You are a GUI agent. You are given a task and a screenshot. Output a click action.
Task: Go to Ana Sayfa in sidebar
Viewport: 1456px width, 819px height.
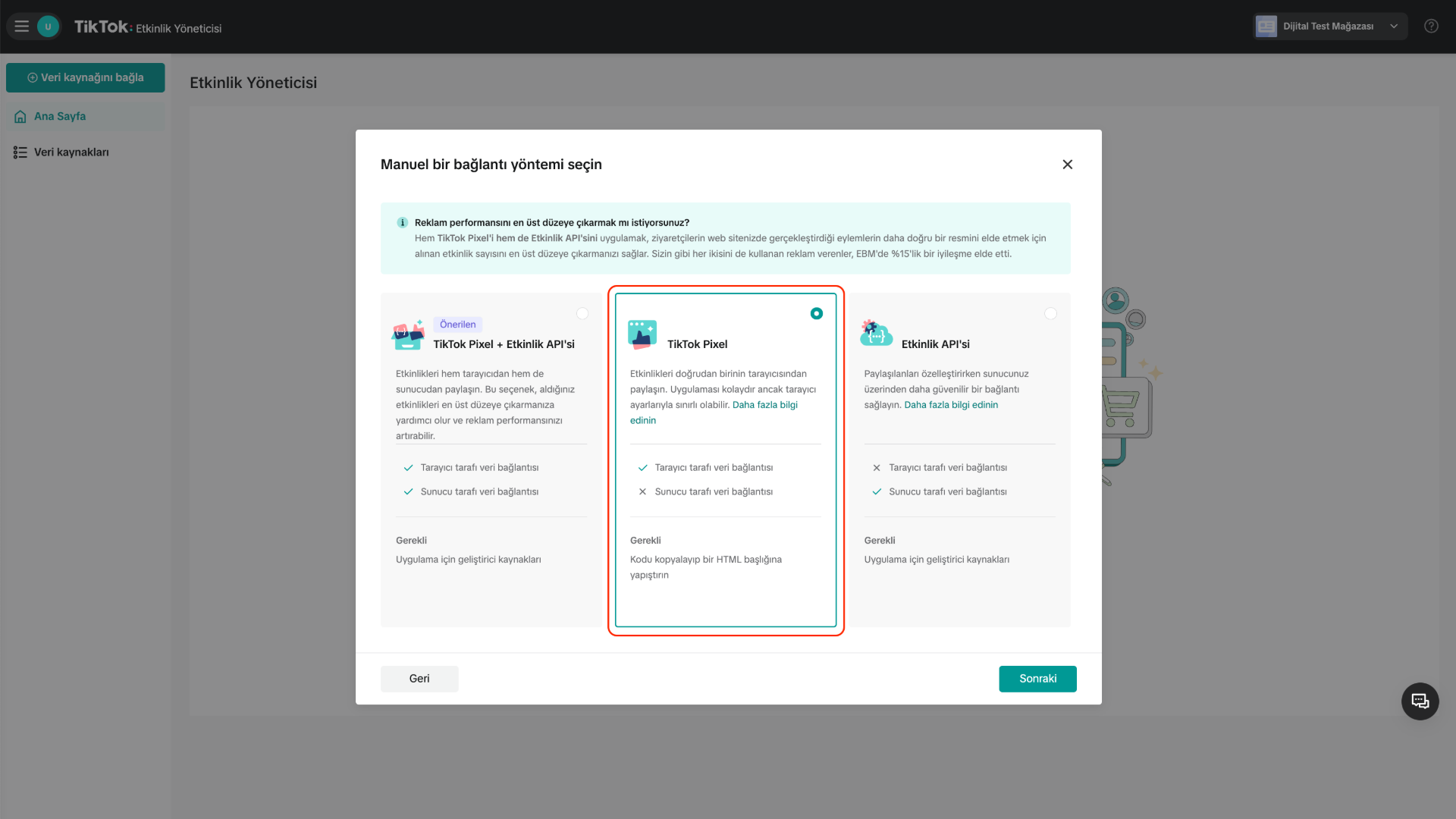pos(86,116)
